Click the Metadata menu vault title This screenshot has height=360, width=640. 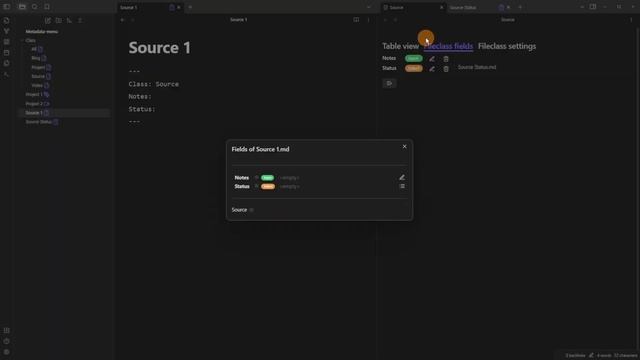coord(42,31)
